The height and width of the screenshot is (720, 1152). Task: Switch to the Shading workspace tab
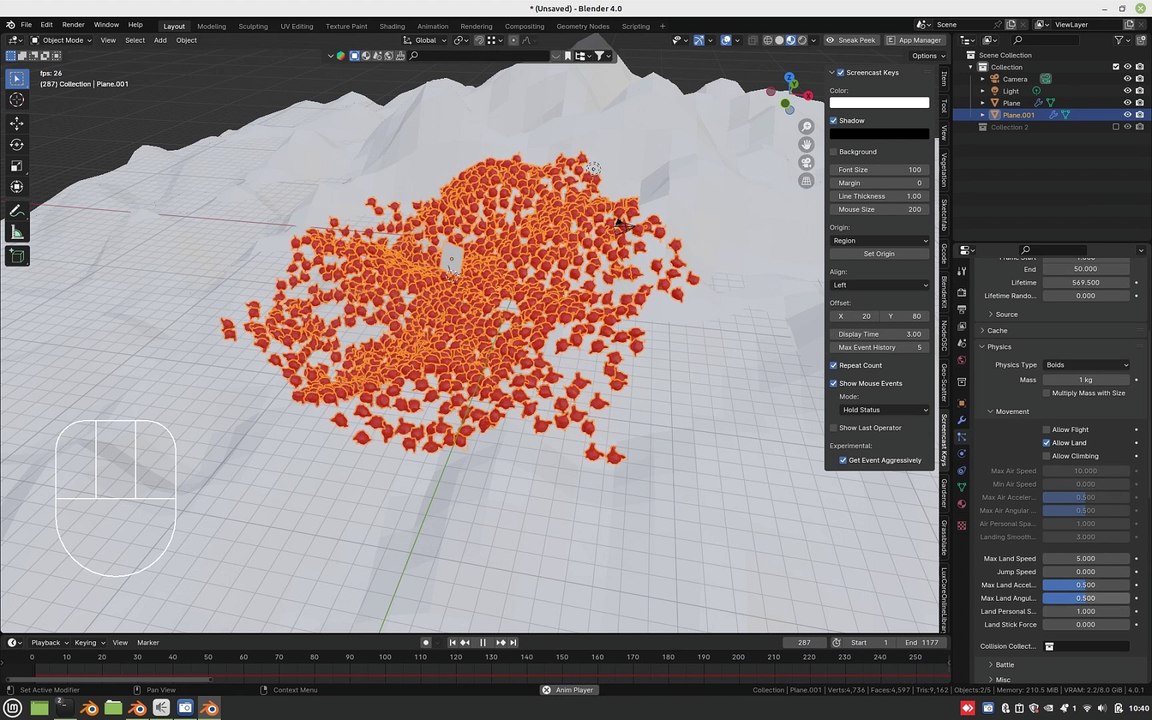tap(392, 26)
